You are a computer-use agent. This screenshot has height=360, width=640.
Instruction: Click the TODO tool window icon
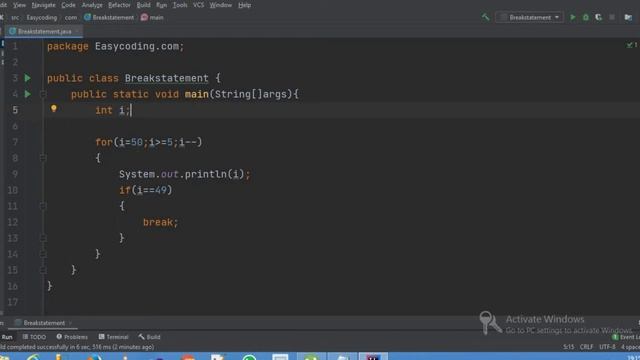[25, 337]
